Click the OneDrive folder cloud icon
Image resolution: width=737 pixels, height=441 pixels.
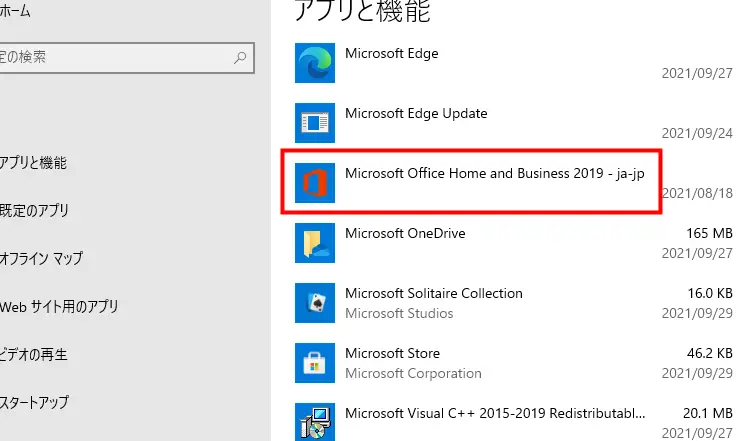(x=315, y=243)
